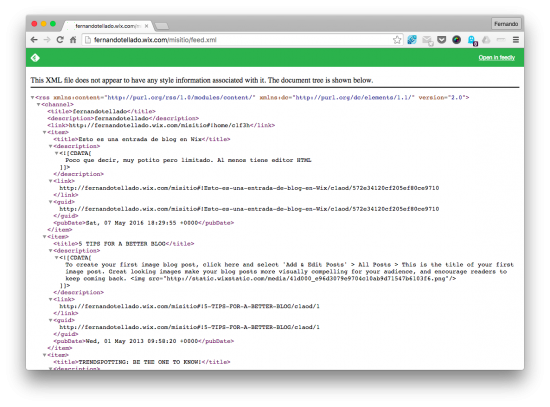Collapse the first CDATA block triangle
The height and width of the screenshot is (407, 550).
(x=56, y=153)
